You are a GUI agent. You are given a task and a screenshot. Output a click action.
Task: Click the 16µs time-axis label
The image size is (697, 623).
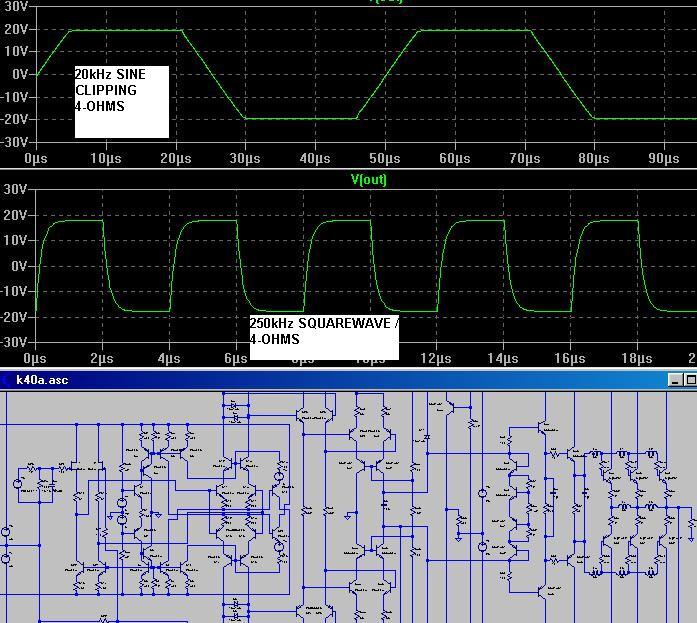569,359
